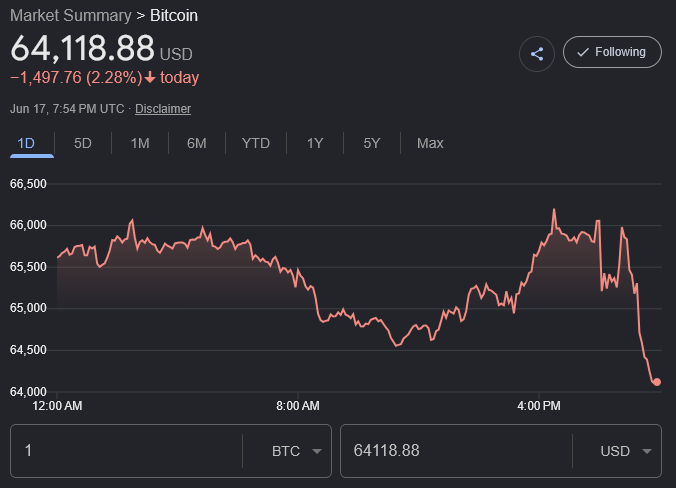Switch to the 5D chart range
The width and height of the screenshot is (676, 488).
click(83, 143)
